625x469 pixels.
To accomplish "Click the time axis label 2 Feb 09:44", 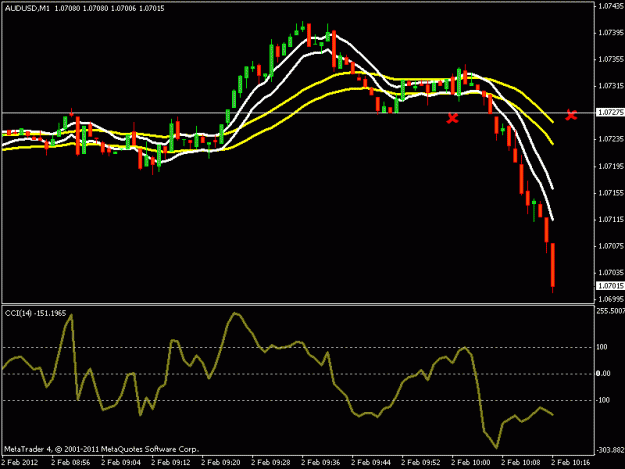I will tap(371, 462).
